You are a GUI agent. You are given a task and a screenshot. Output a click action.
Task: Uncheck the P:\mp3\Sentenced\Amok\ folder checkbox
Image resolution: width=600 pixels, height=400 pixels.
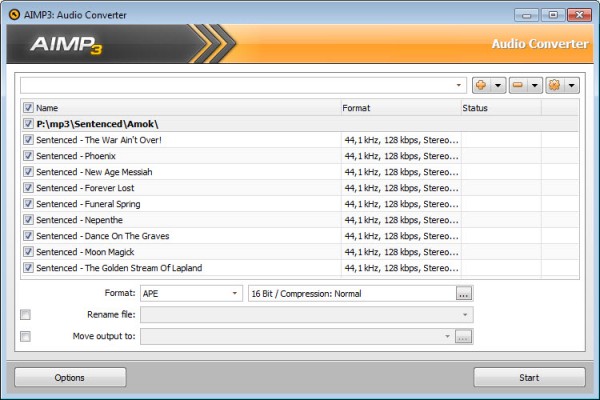click(28, 124)
